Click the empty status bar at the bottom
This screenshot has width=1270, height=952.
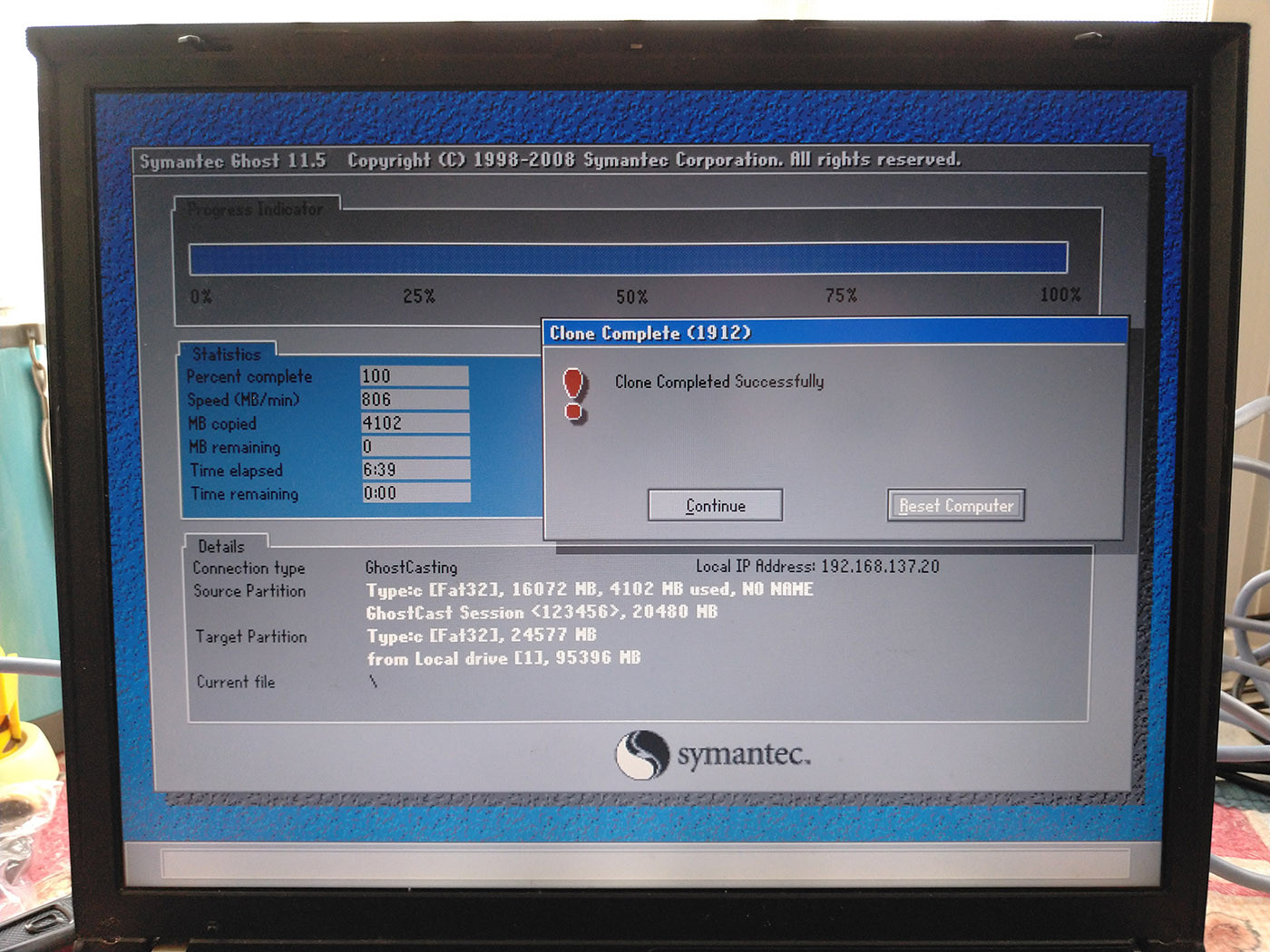click(x=645, y=862)
